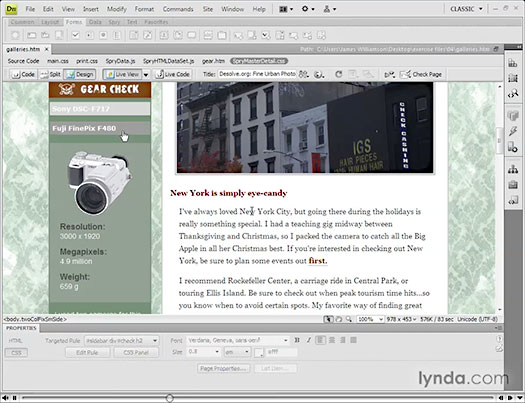The height and width of the screenshot is (403, 525).
Task: Choose the Zoom tool in status bar
Action: click(349, 319)
